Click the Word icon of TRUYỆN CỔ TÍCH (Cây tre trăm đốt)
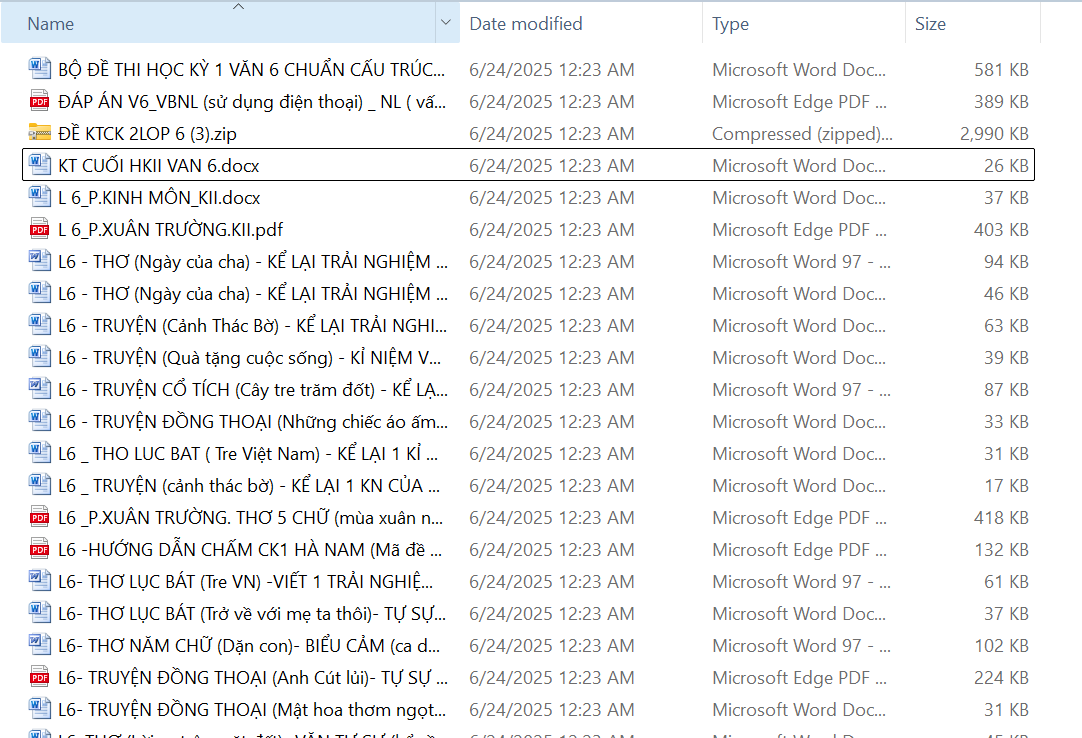 (x=39, y=389)
